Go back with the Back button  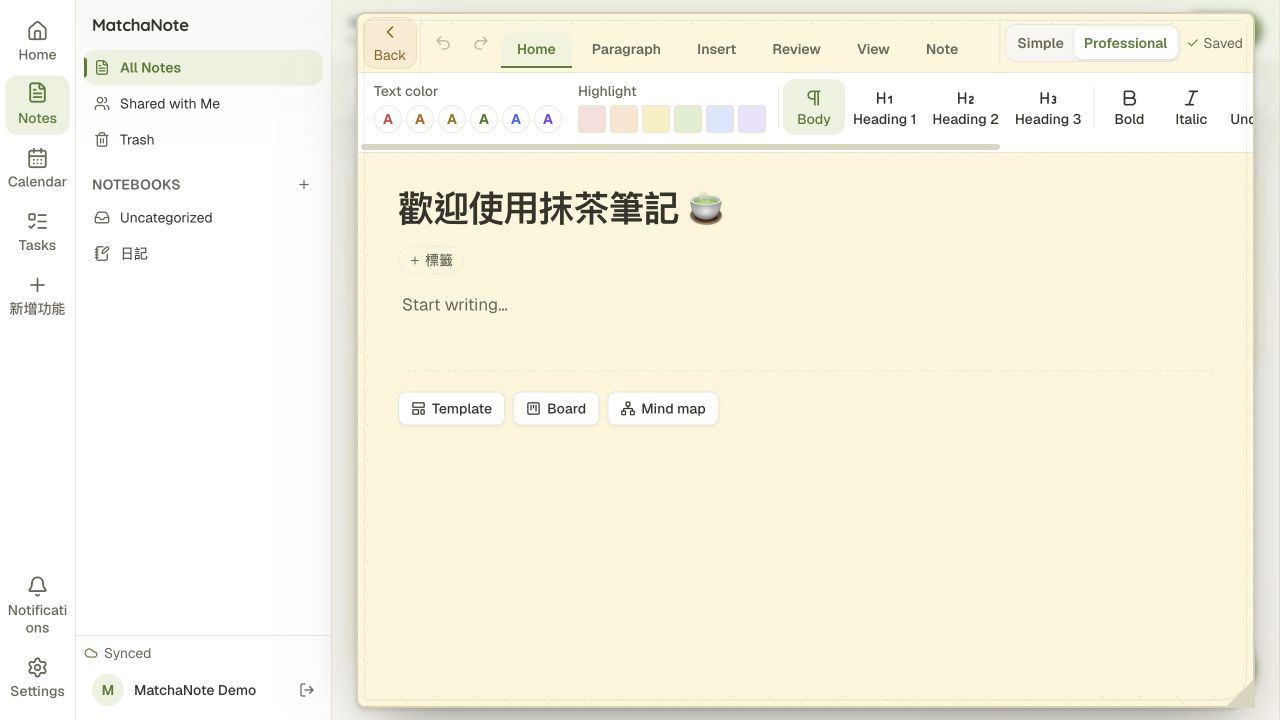pos(390,44)
